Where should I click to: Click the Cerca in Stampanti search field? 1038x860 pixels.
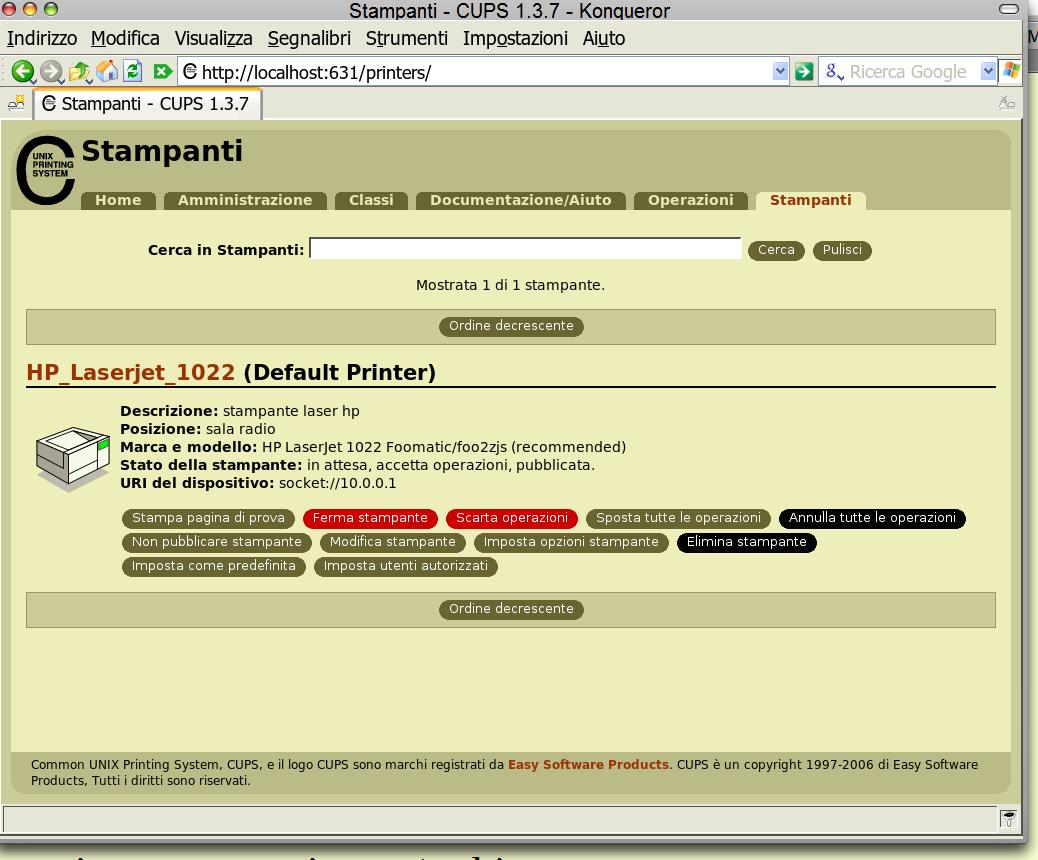pyautogui.click(x=525, y=248)
